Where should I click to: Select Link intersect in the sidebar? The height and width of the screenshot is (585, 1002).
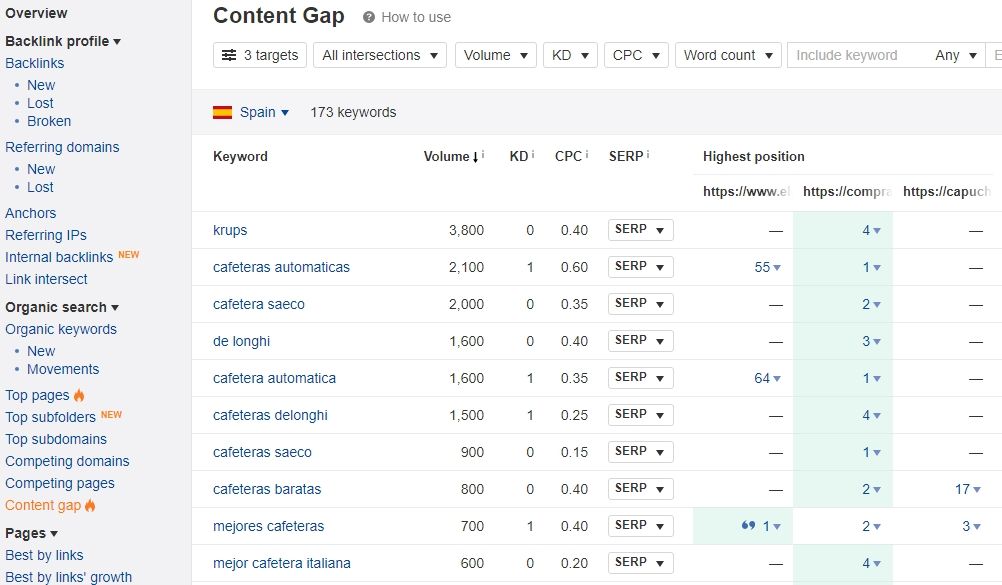pyautogui.click(x=46, y=279)
